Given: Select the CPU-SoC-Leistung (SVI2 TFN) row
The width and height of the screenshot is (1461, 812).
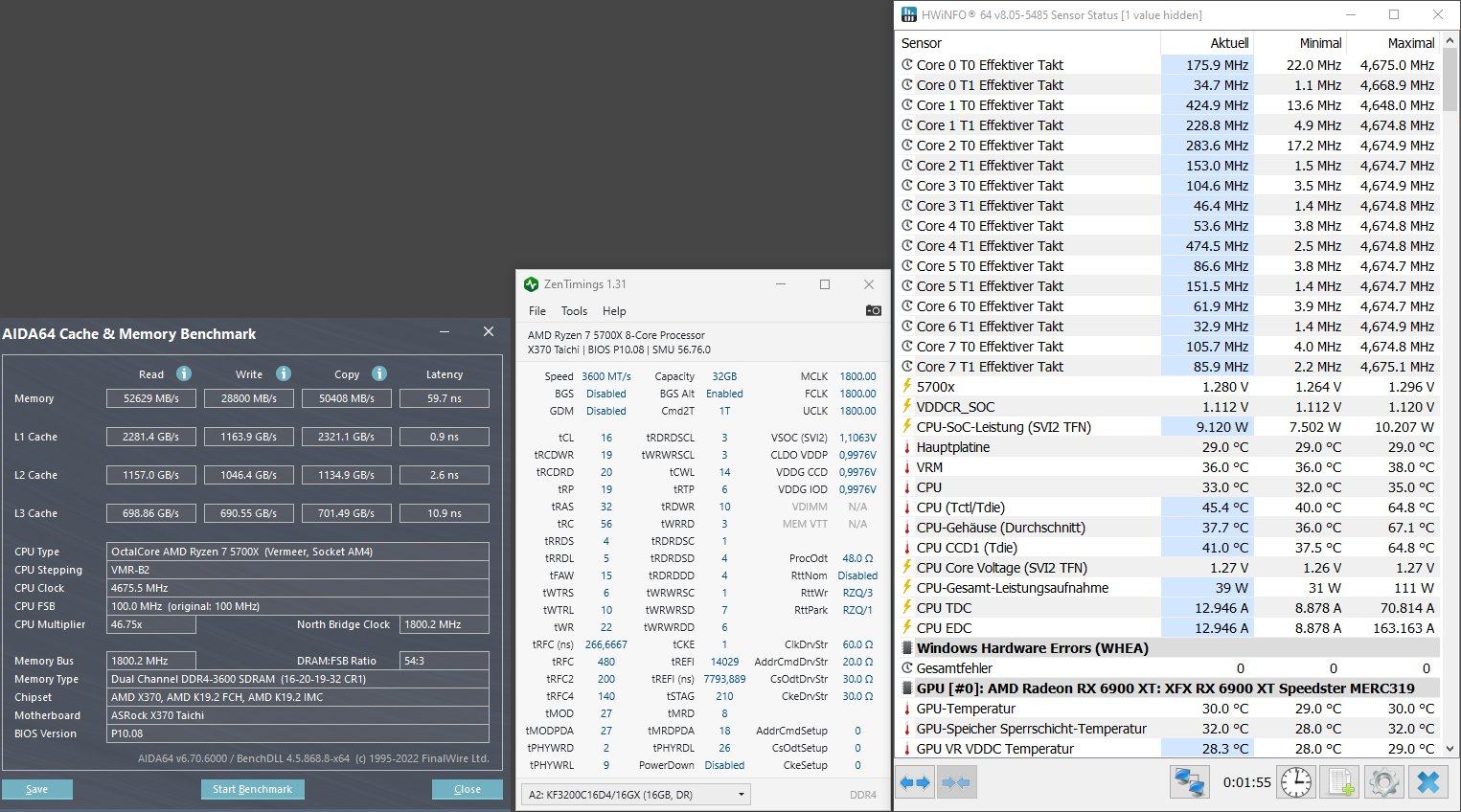Looking at the screenshot, I should point(1169,427).
